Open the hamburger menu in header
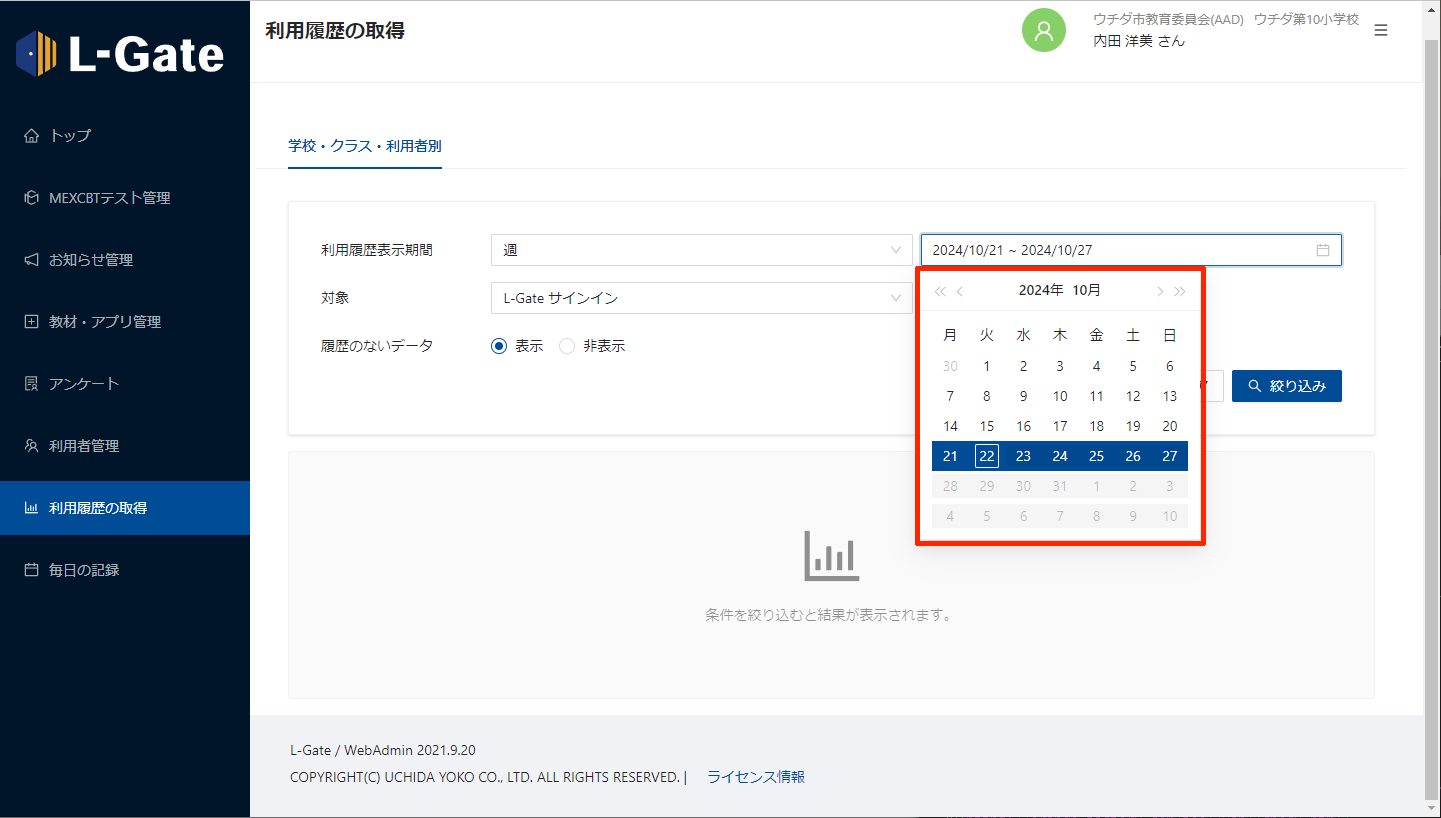 (1381, 30)
